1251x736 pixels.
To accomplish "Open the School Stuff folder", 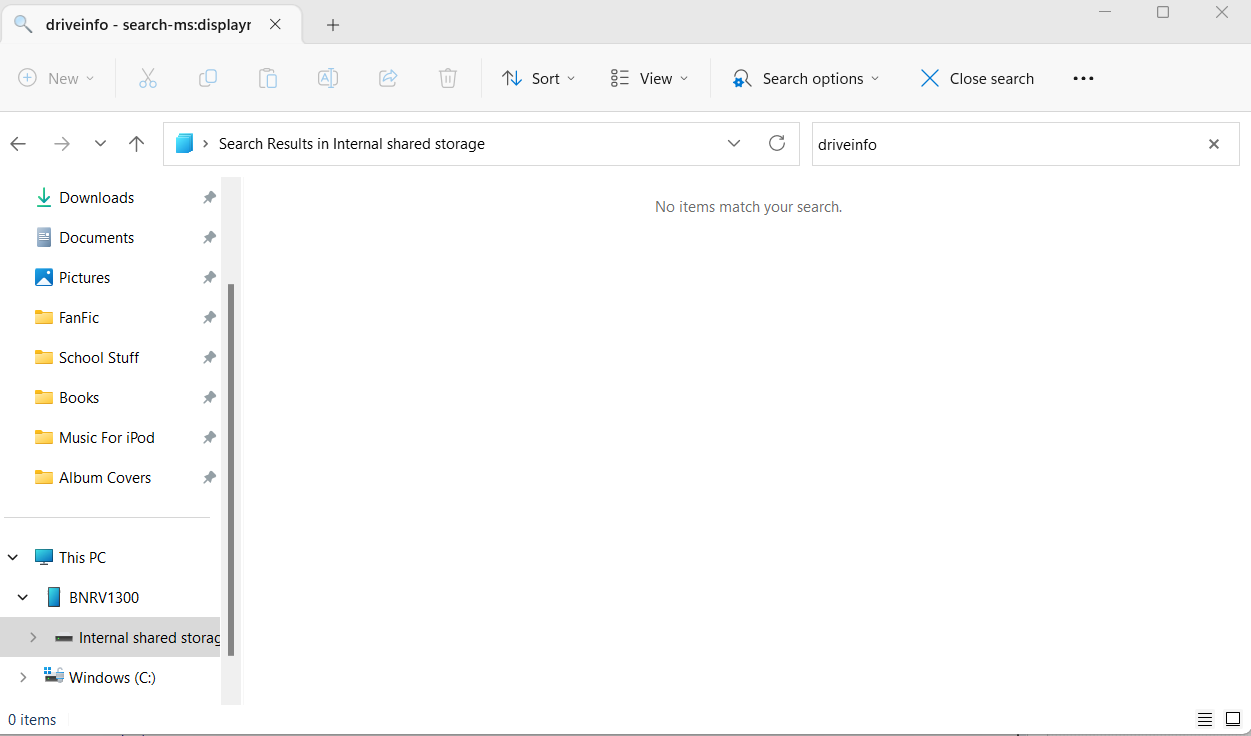I will click(x=99, y=358).
